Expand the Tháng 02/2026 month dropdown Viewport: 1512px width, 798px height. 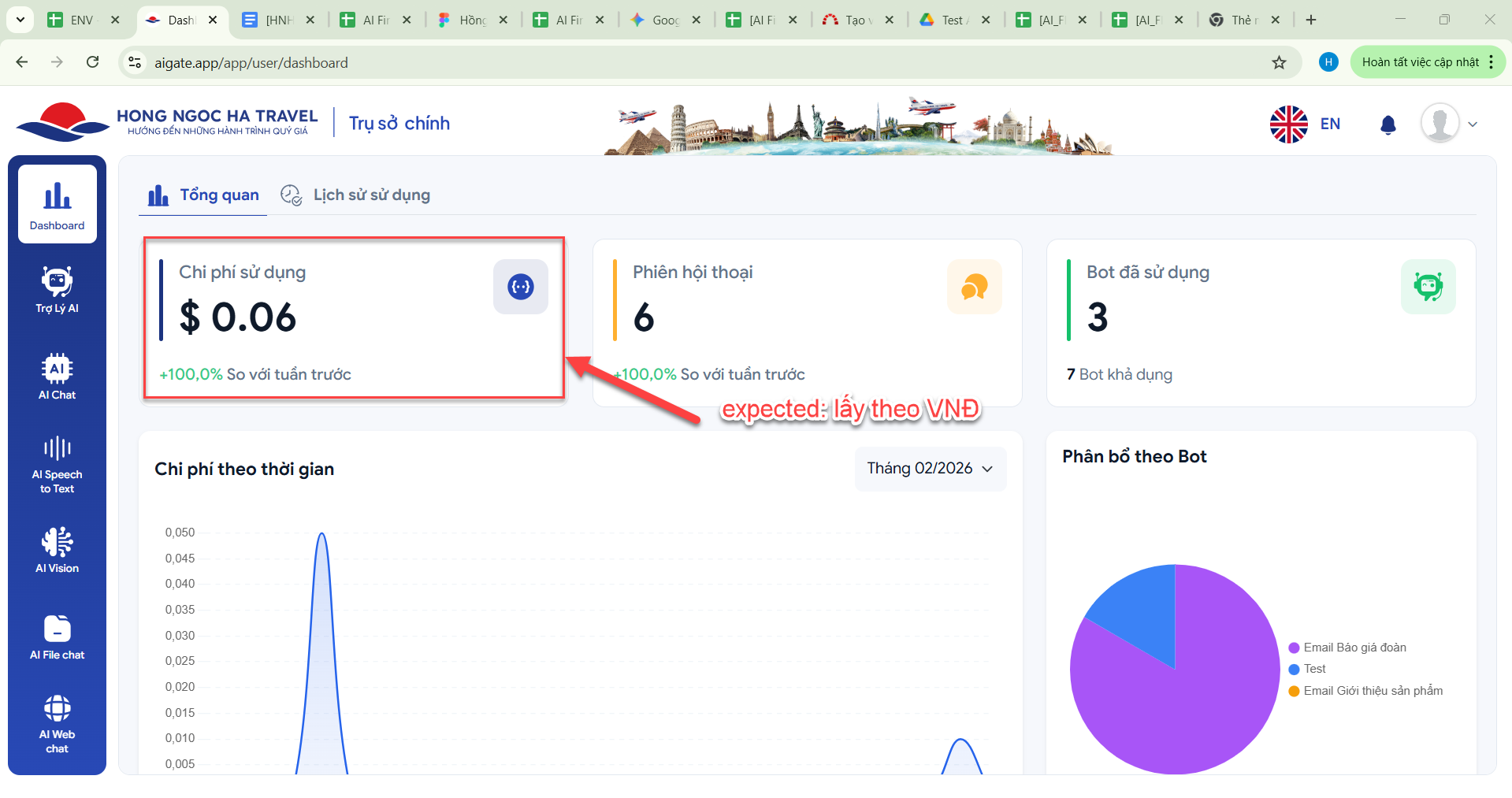click(930, 469)
